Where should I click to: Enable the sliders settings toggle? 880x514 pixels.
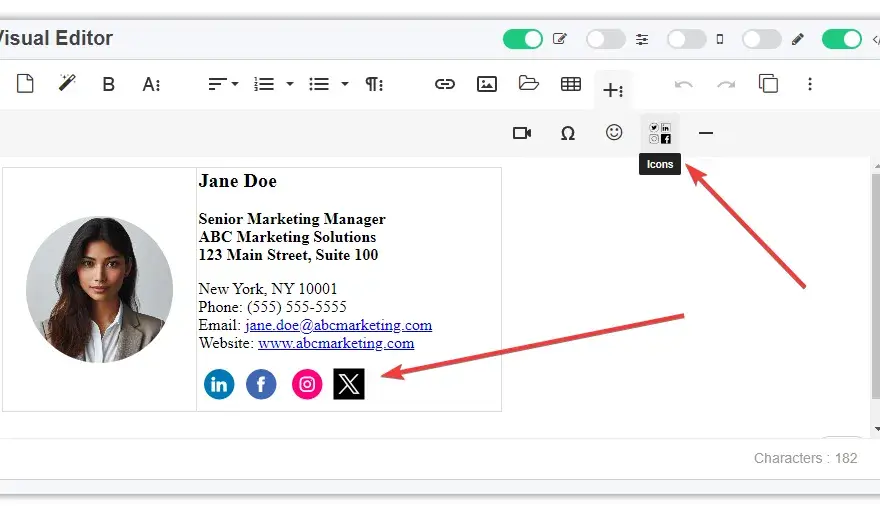pos(606,39)
